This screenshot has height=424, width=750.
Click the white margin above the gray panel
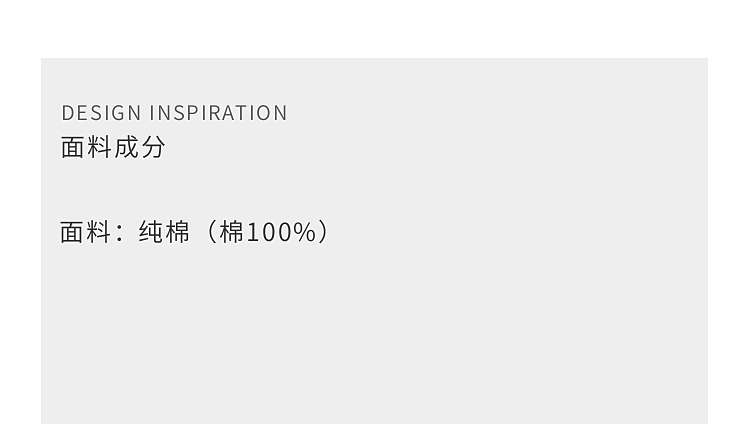375,28
